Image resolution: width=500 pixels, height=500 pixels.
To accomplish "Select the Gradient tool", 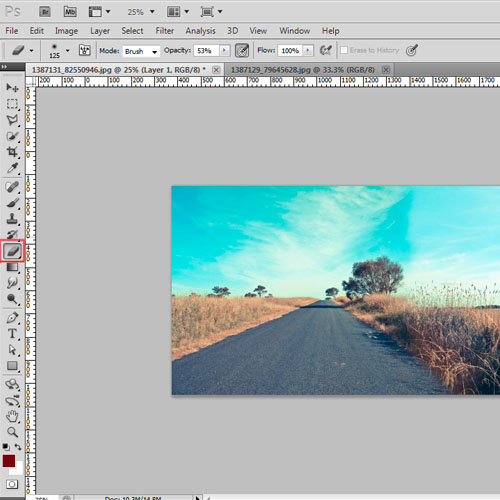I will point(12,267).
